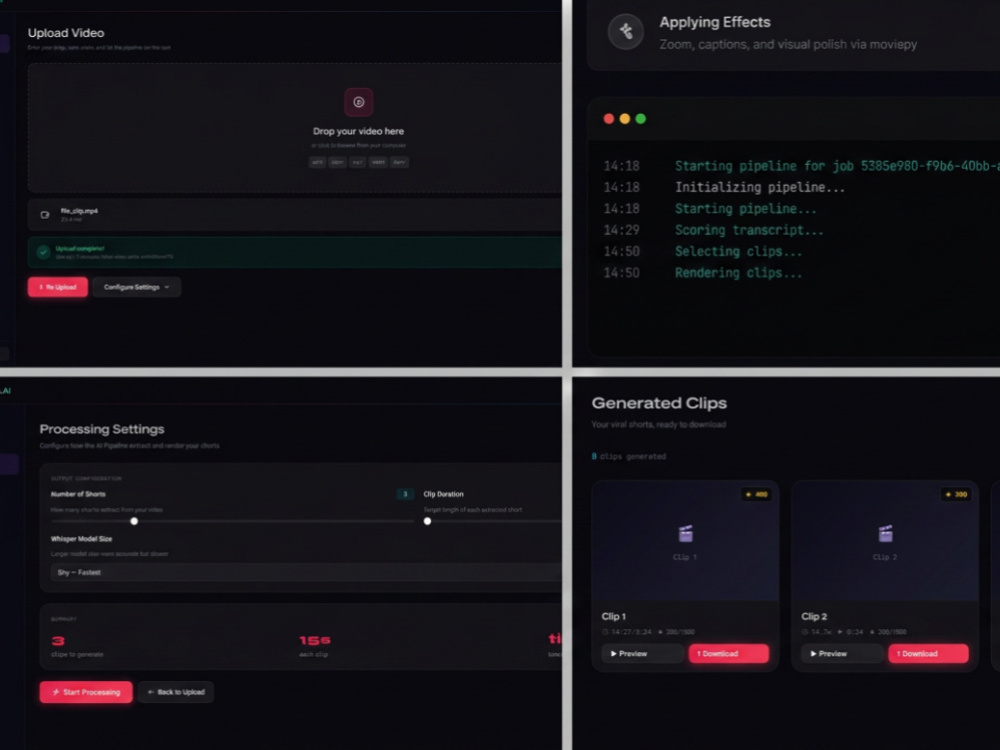
Task: Click the 'clips to generate' summary value
Action: click(x=58, y=641)
